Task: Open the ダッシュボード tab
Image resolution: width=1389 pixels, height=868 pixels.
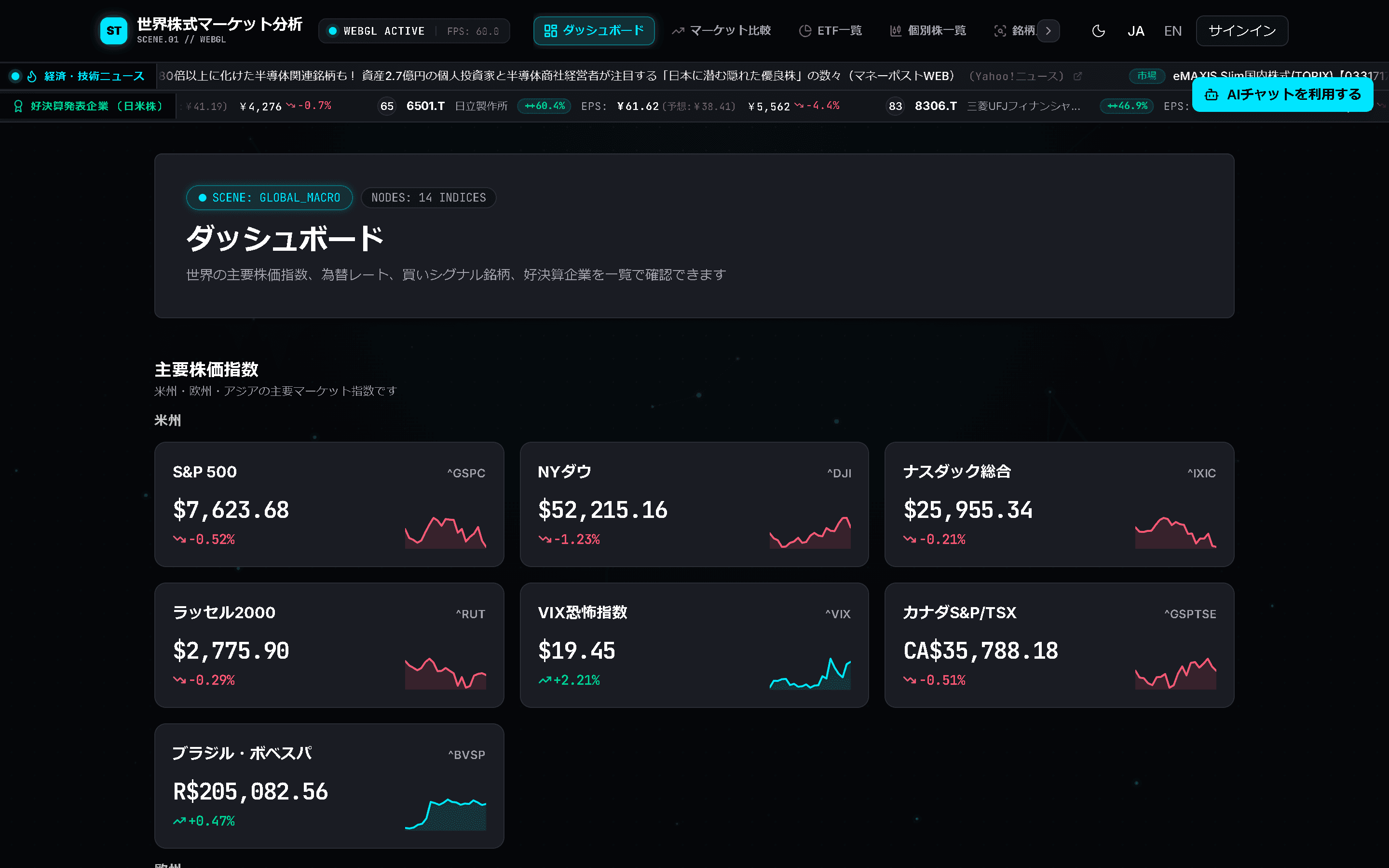Action: coord(594,31)
